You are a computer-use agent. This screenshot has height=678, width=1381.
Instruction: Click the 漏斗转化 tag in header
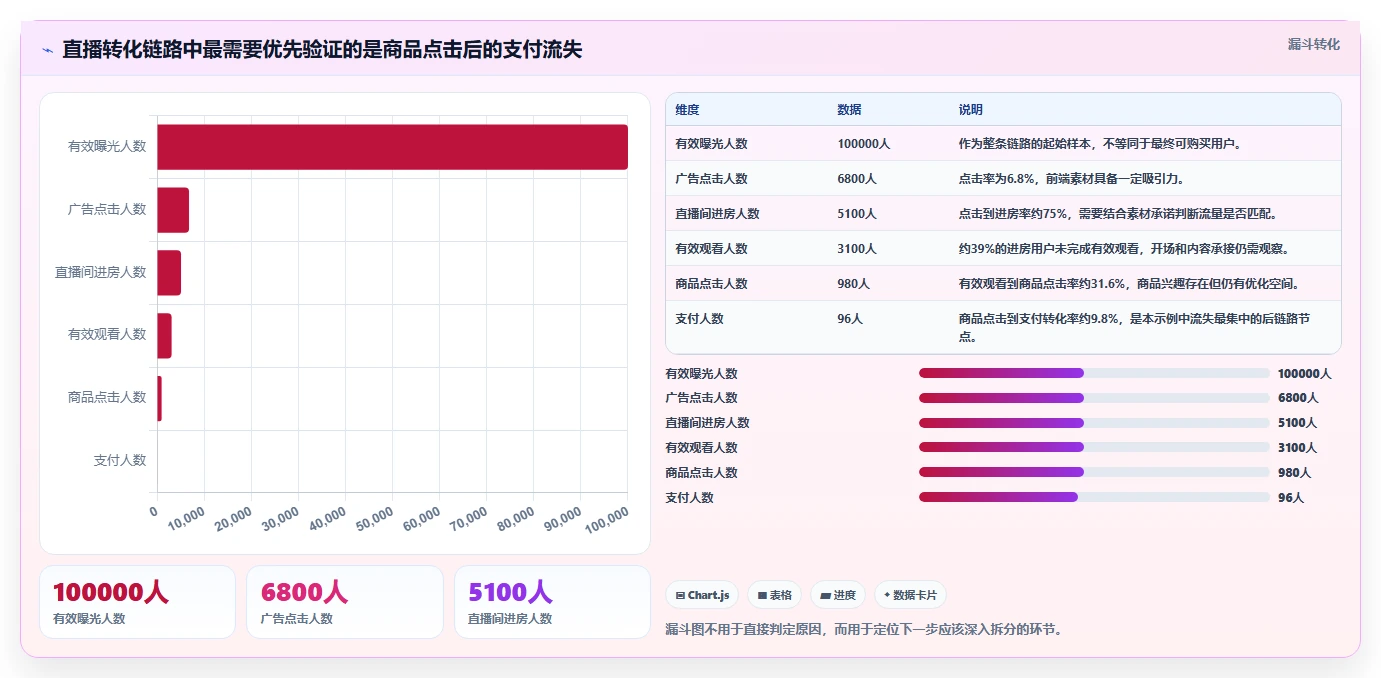tap(1313, 44)
